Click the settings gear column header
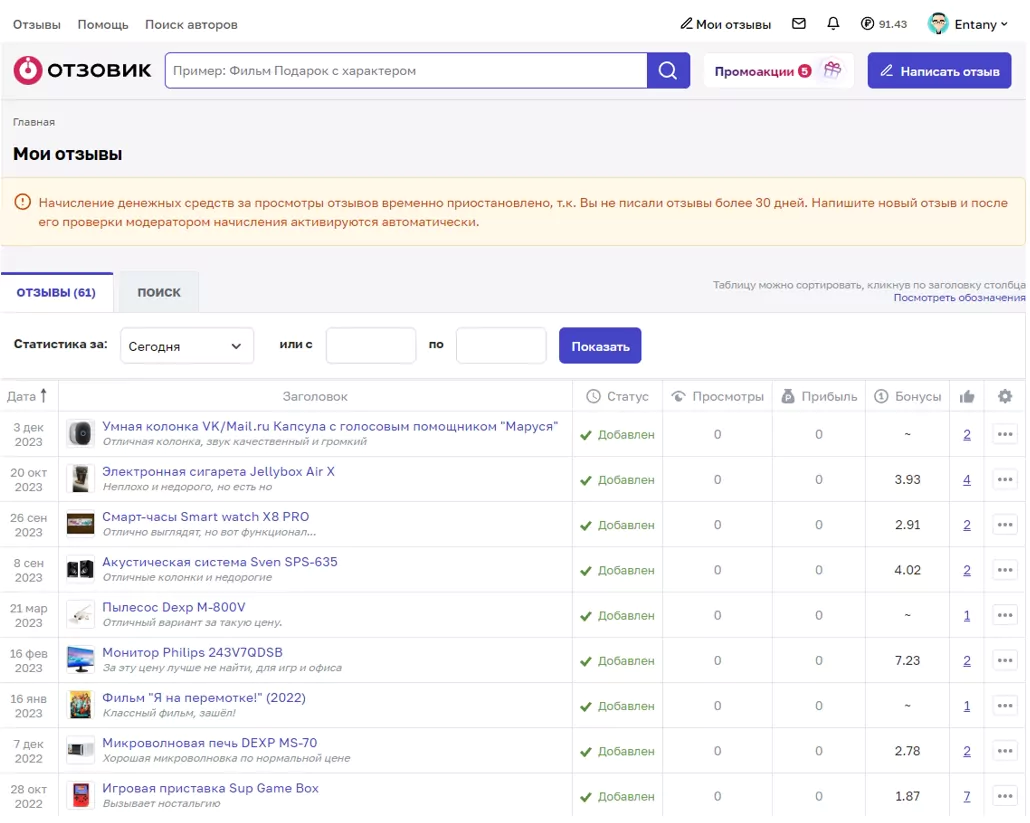Viewport: 1030px width, 823px height. (1005, 396)
